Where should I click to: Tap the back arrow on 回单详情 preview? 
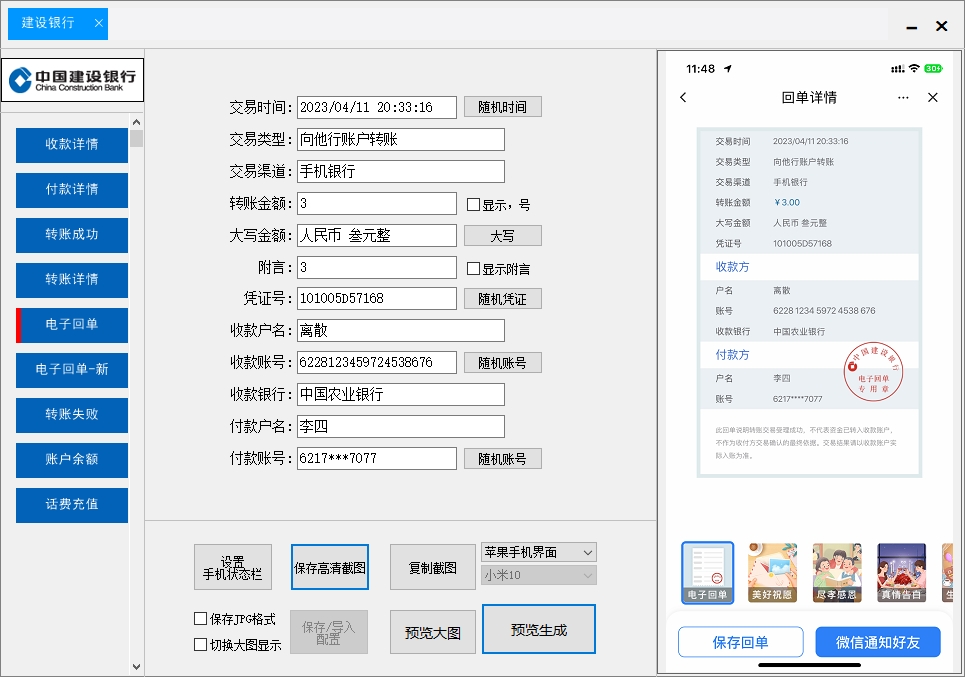(x=683, y=97)
